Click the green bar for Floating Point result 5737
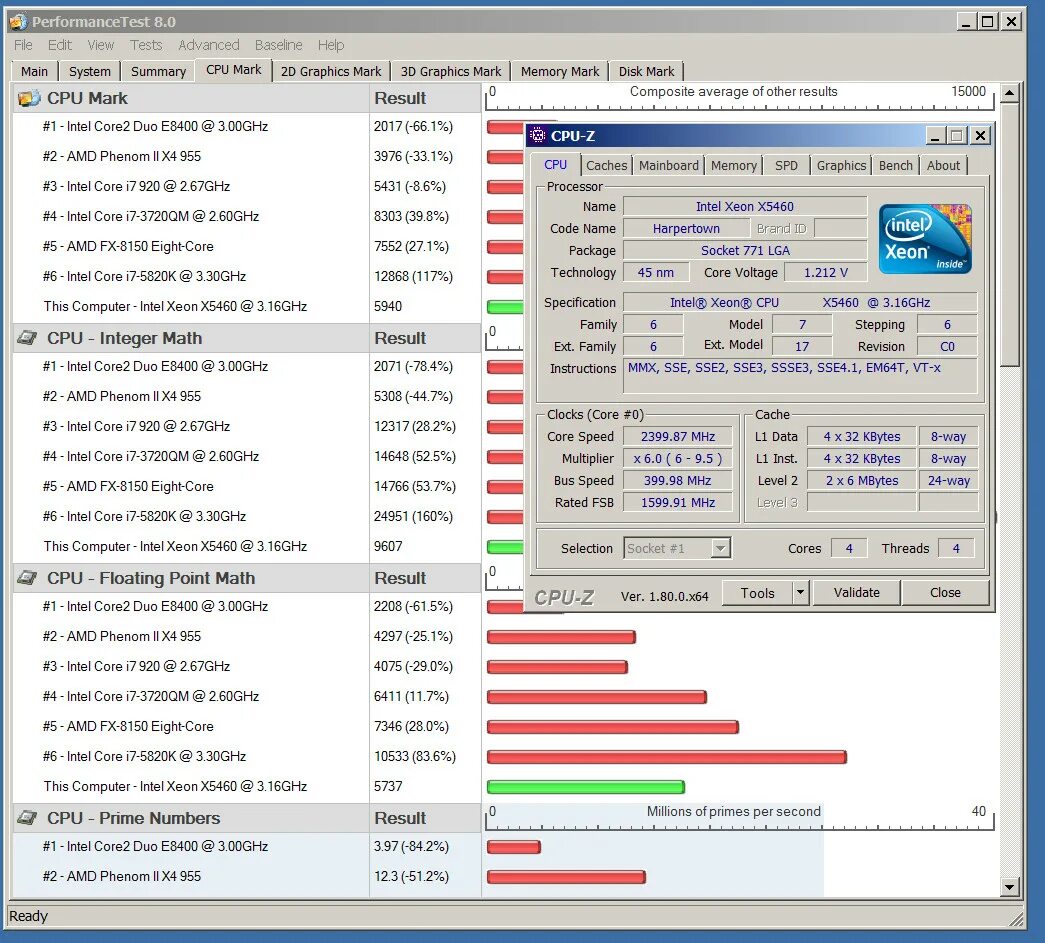Image resolution: width=1045 pixels, height=943 pixels. [586, 787]
